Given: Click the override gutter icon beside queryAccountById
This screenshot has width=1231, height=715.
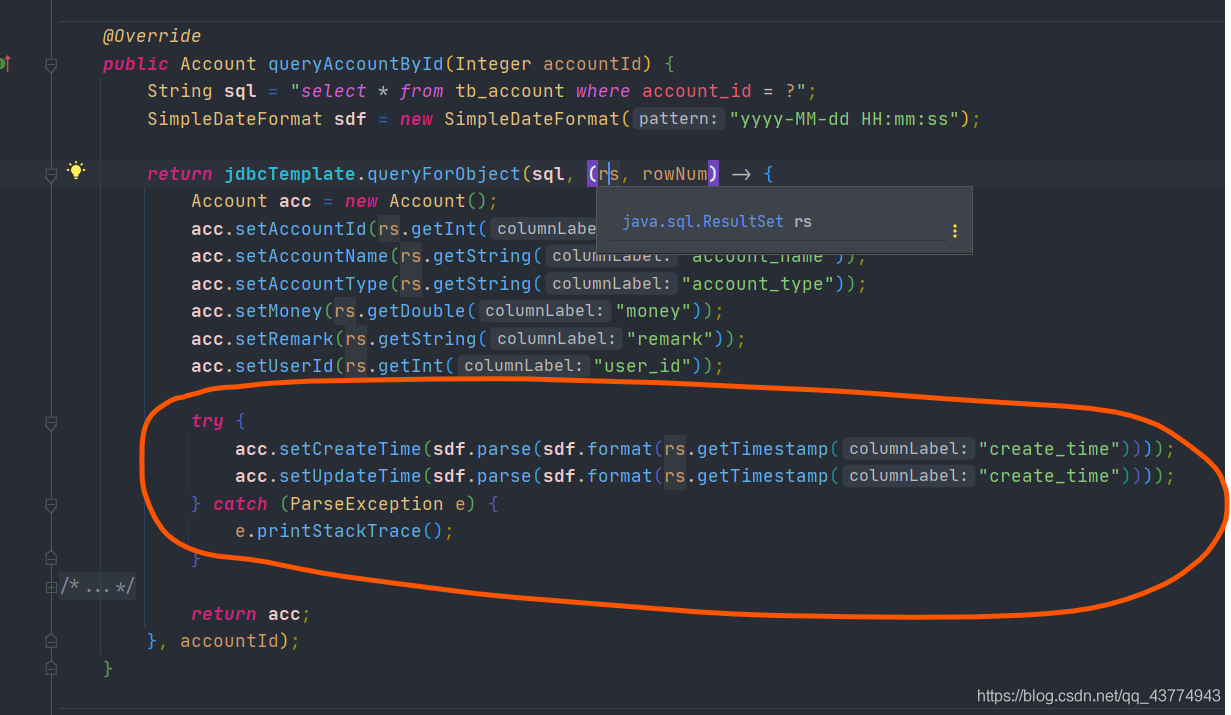Looking at the screenshot, I should pos(4,64).
